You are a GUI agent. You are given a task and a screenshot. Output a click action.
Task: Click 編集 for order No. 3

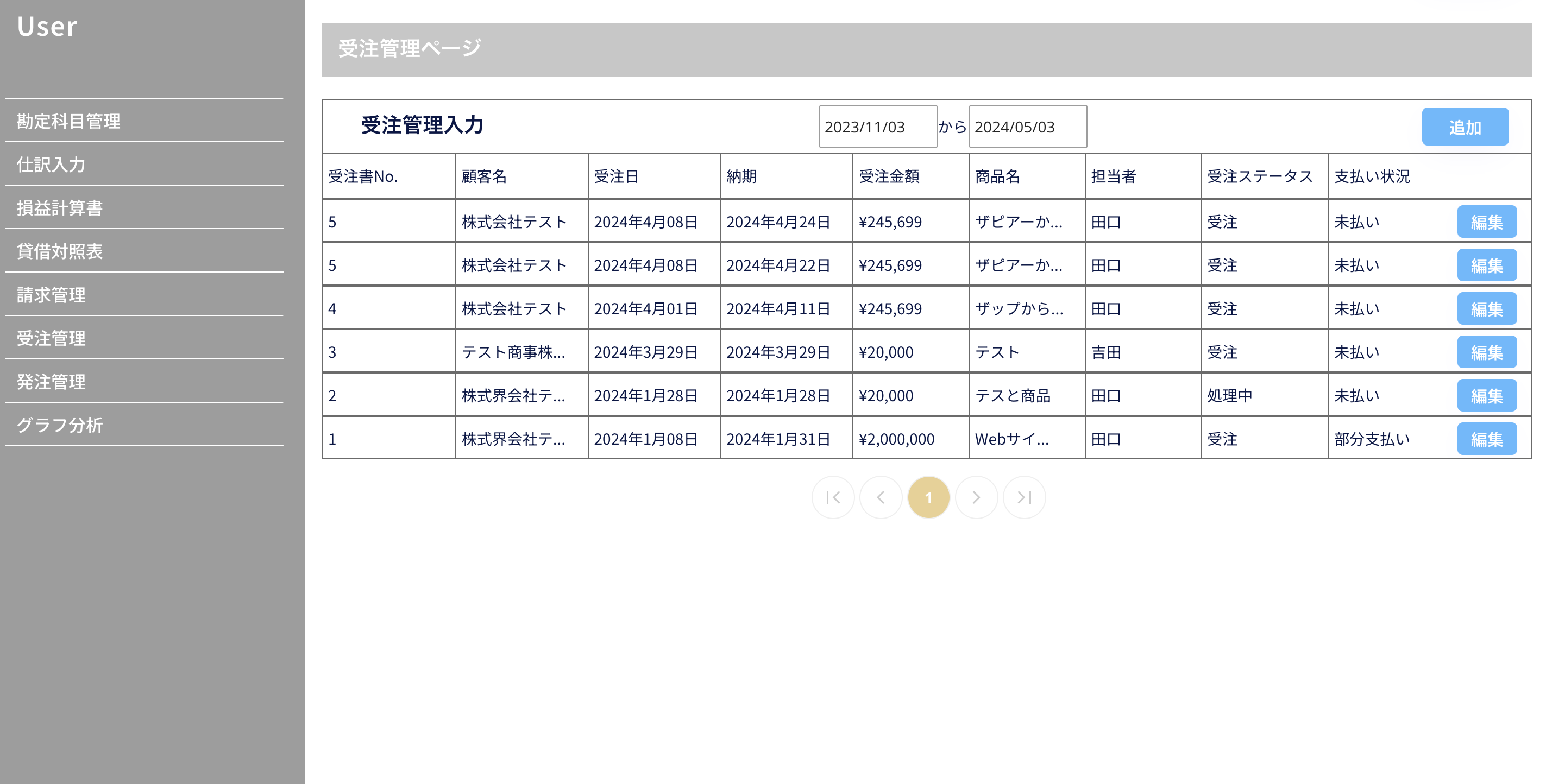[1486, 352]
